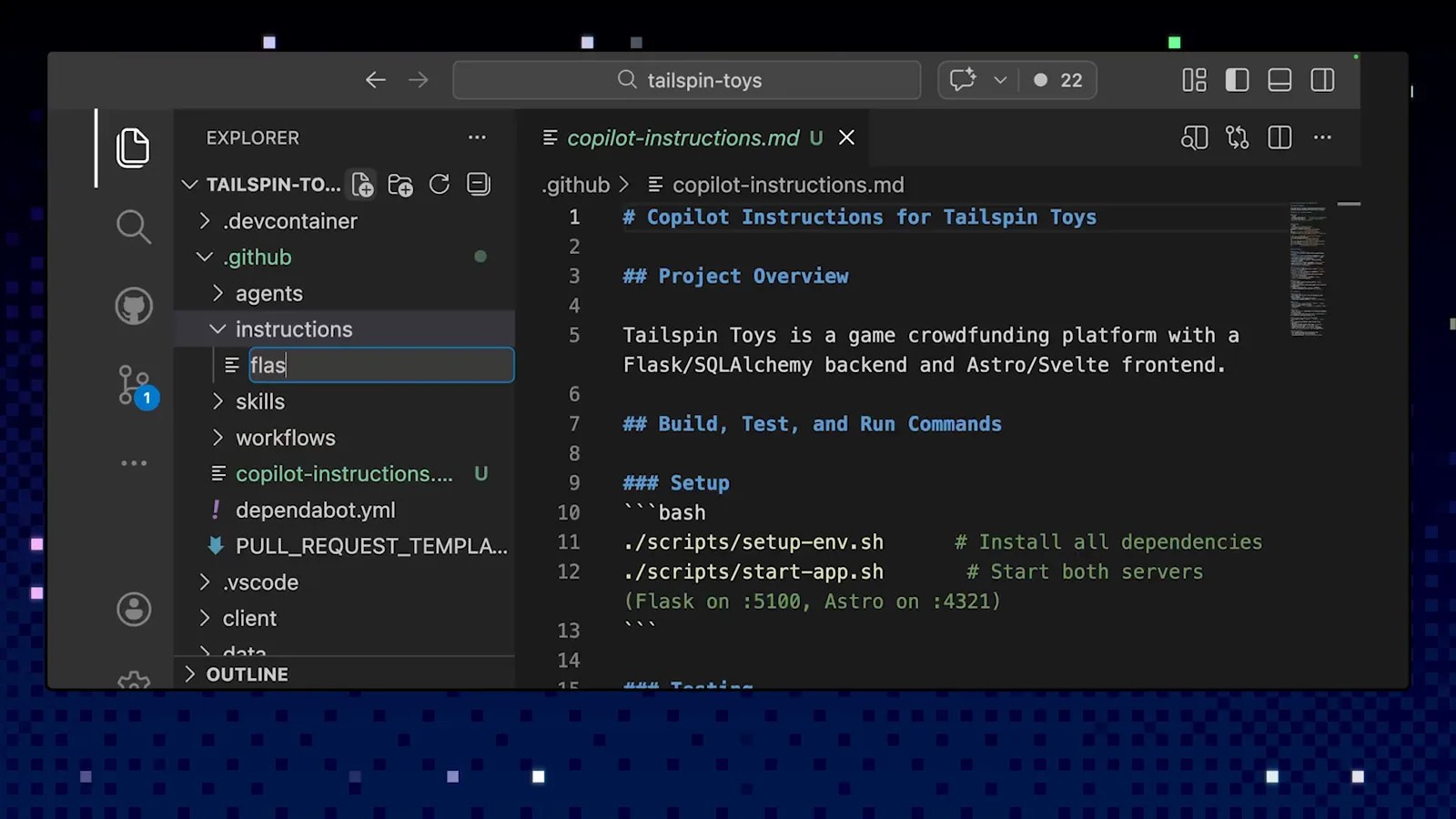Select the copilot-instructions.md editor tab
Viewport: 1456px width, 819px height.
[x=683, y=137]
